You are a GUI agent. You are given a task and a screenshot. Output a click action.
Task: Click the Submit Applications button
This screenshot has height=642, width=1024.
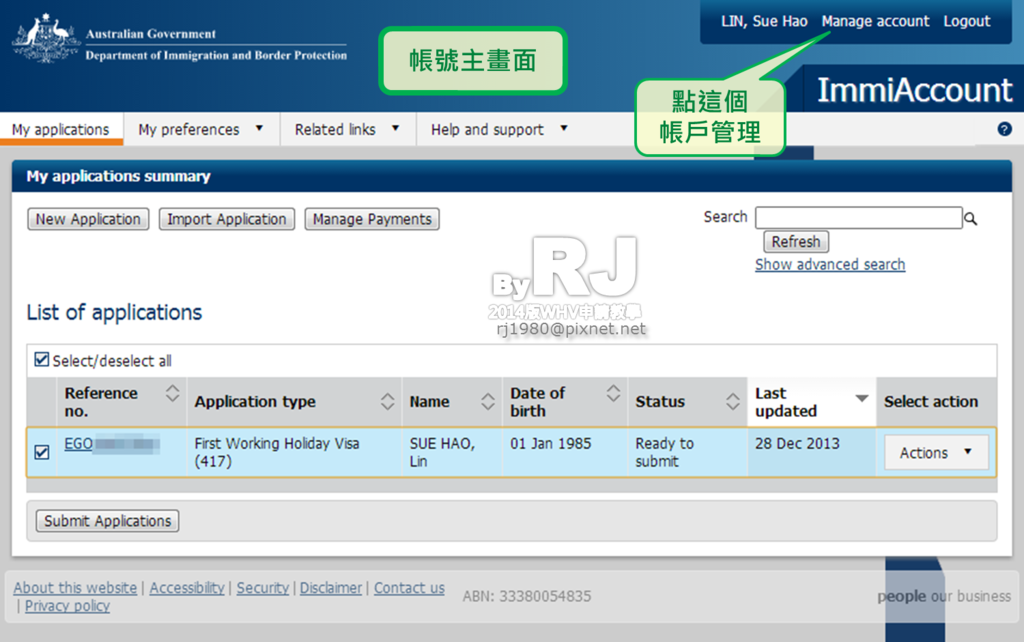click(107, 521)
